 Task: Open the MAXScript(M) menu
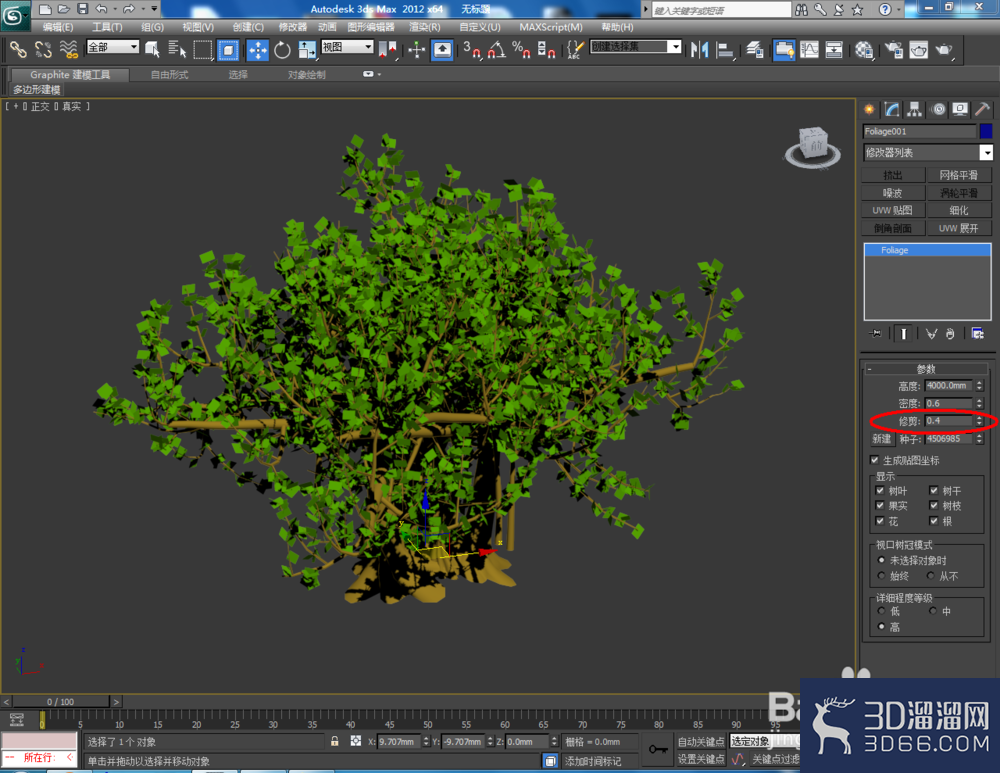550,27
